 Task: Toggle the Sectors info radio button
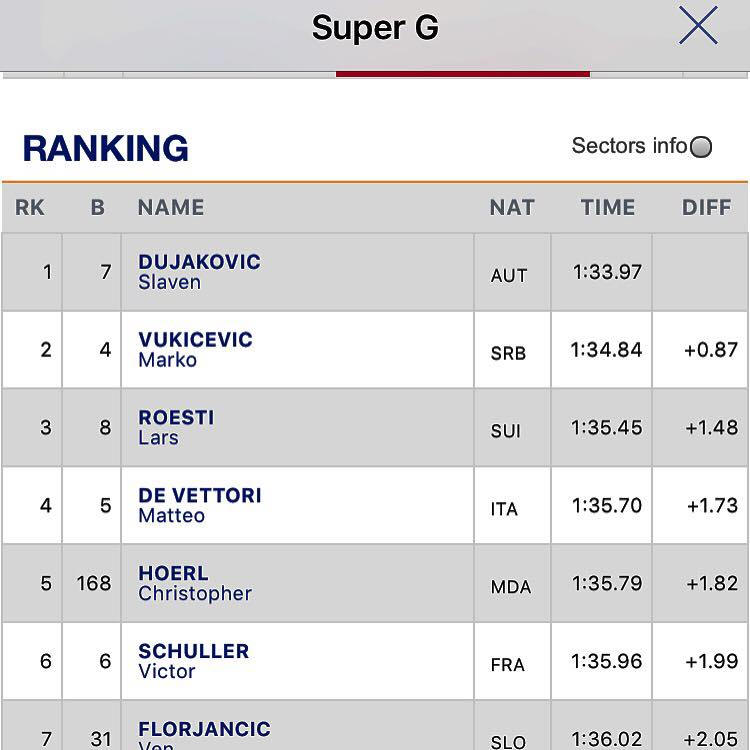coord(701,147)
